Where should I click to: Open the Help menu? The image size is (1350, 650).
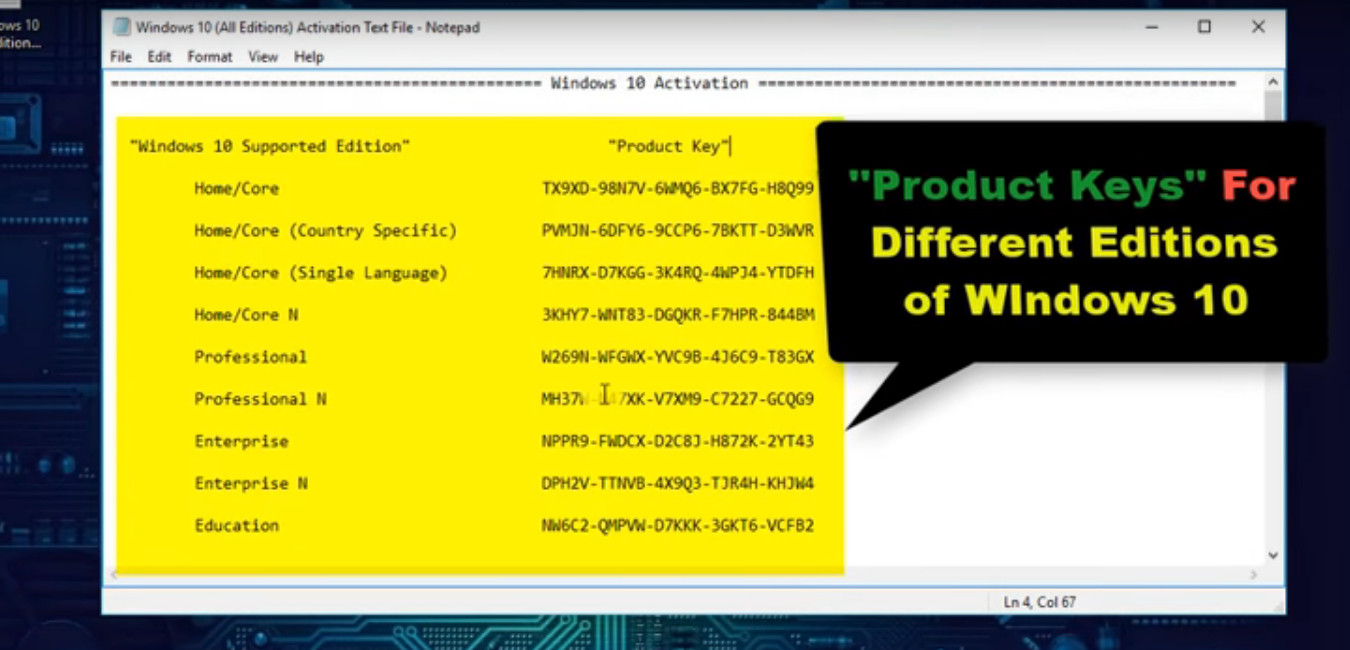tap(309, 57)
